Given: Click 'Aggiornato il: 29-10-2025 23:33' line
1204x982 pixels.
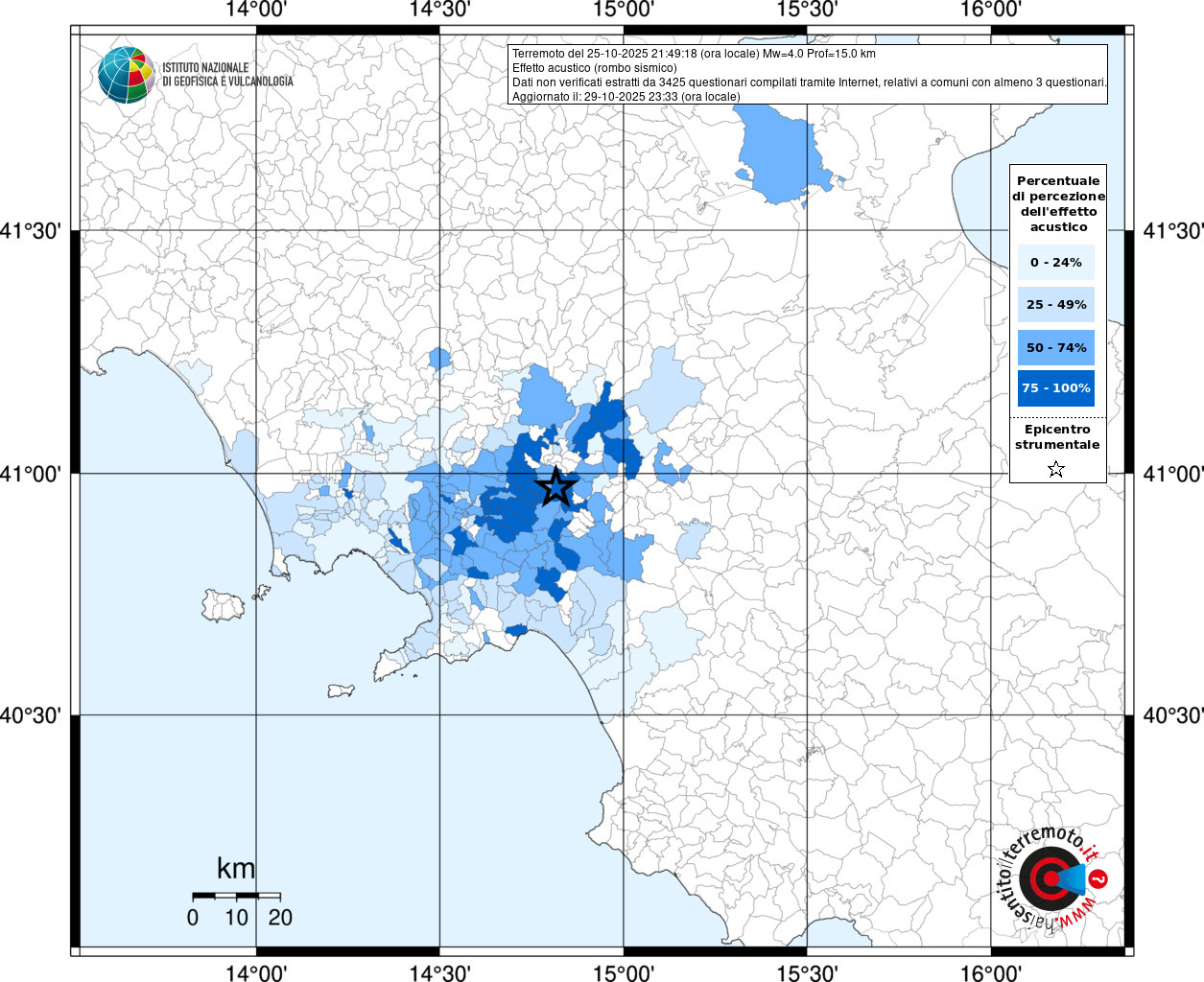Looking at the screenshot, I should (x=626, y=97).
